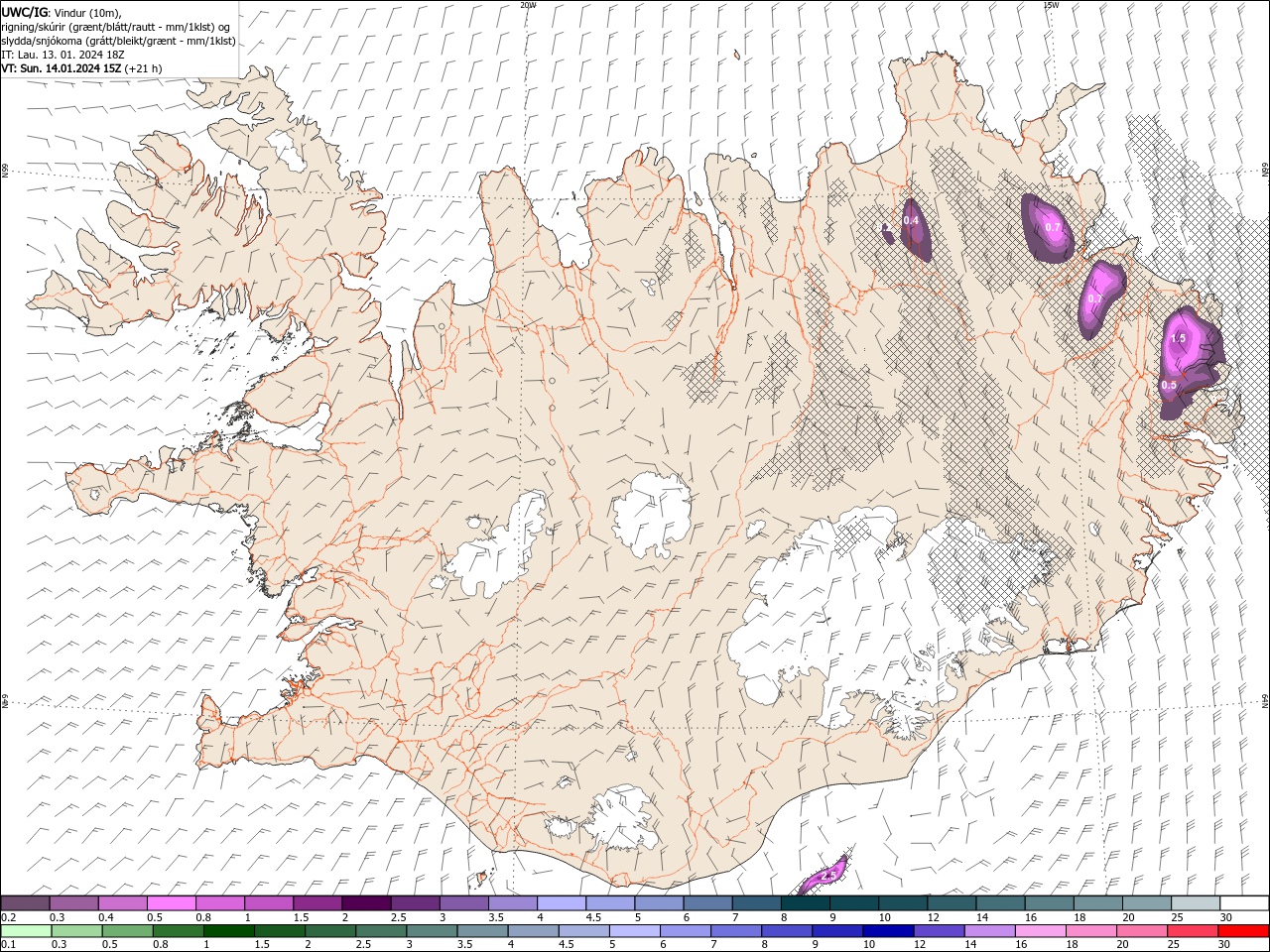Click the 'rigning/skúrir' legend description line
This screenshot has height=952, width=1270.
point(115,27)
